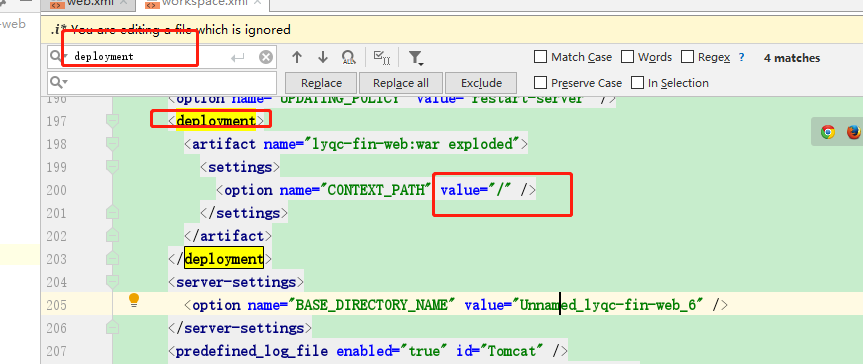Click closing deployment tag on line 203

pyautogui.click(x=224, y=259)
